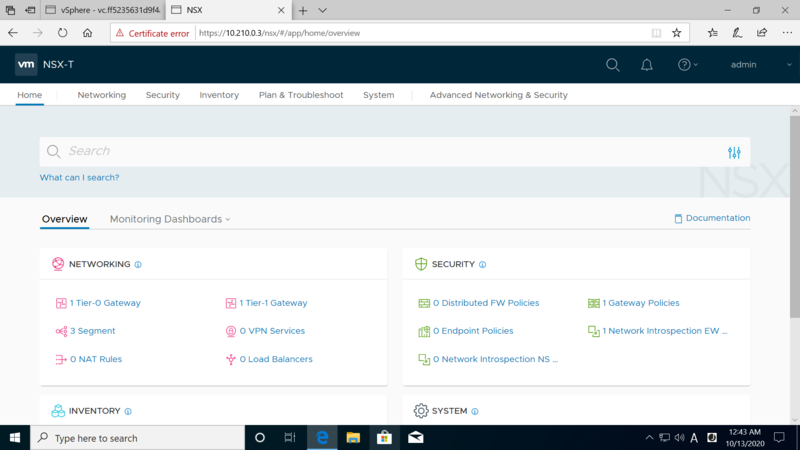Open the Plan & Troubleshoot tab

pos(300,95)
